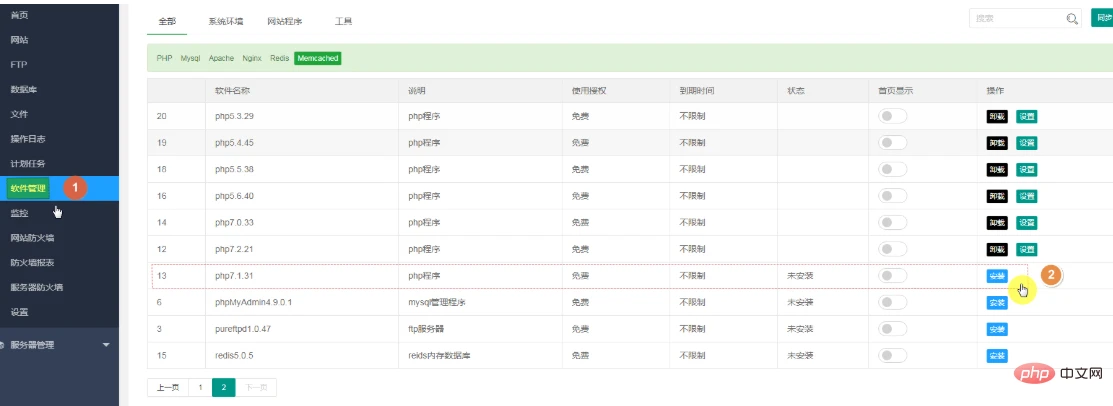Expand the 服务器管理 dropdown arrow
The width and height of the screenshot is (1113, 406).
(x=106, y=345)
